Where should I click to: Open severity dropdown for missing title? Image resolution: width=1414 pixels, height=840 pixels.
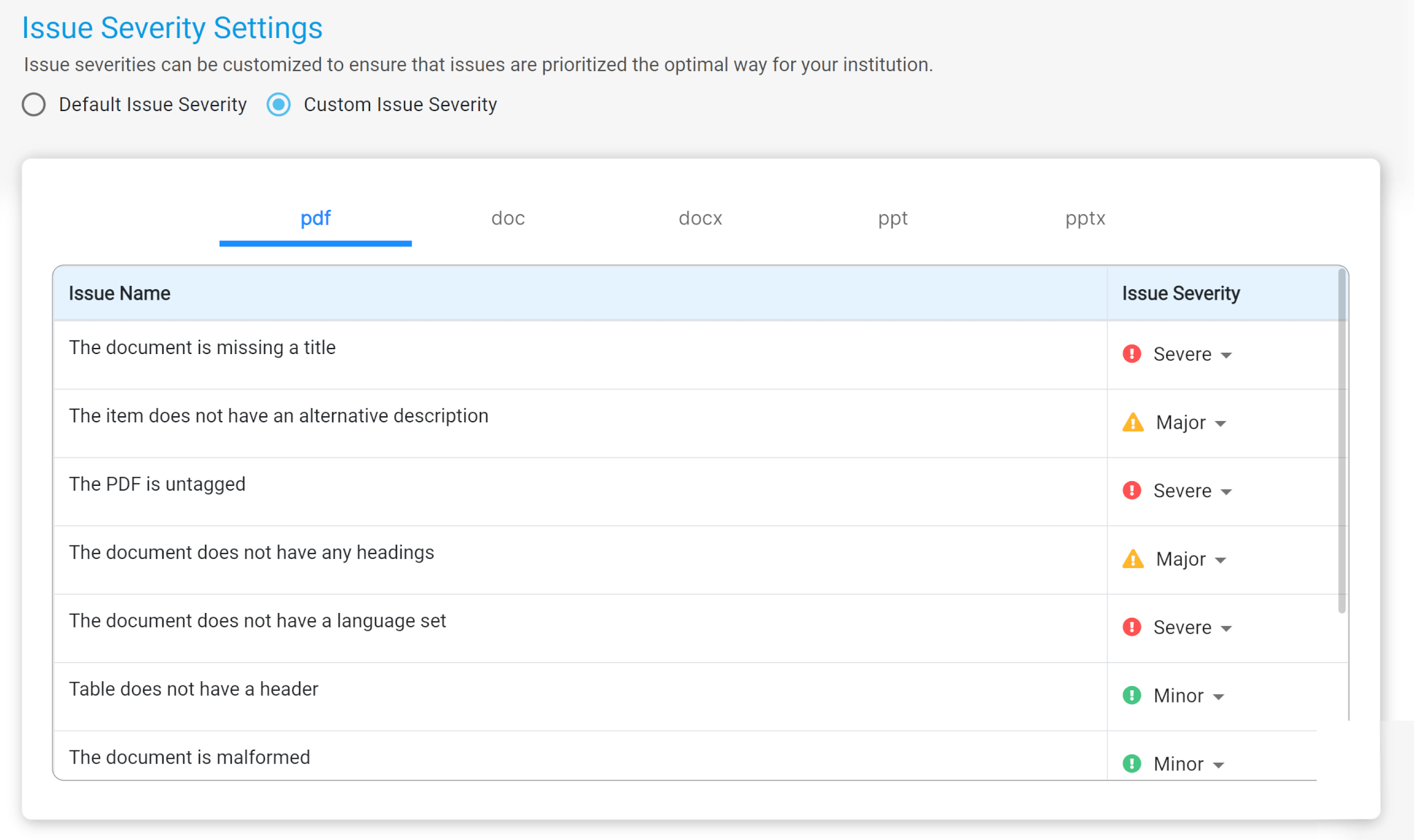point(1226,355)
